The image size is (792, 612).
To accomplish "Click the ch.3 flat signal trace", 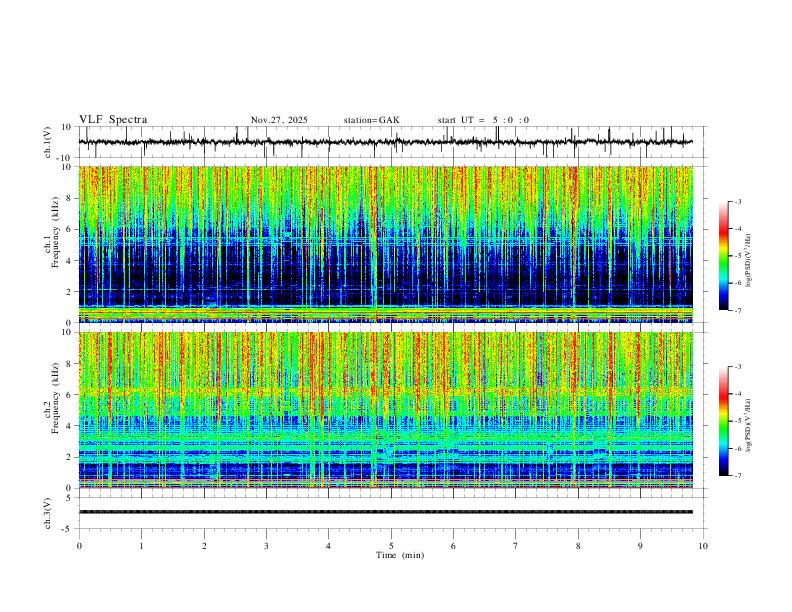I will point(386,512).
